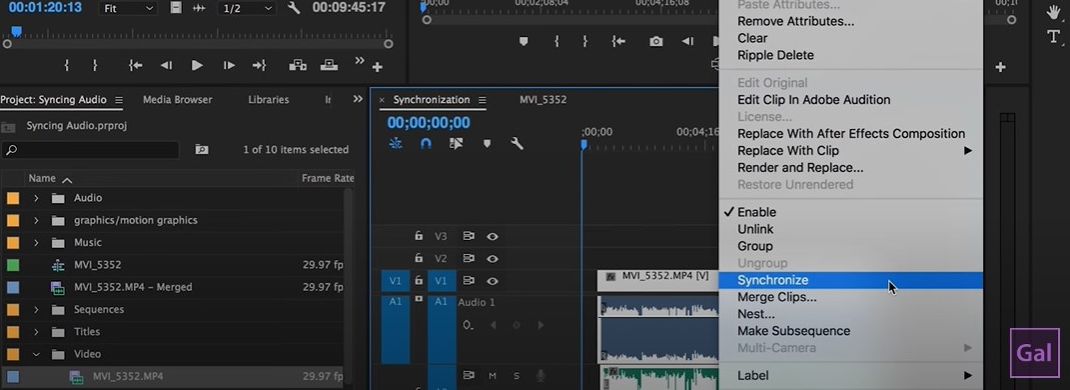Toggle sync lock on V2 track
Image resolution: width=1070 pixels, height=390 pixels.
click(469, 259)
